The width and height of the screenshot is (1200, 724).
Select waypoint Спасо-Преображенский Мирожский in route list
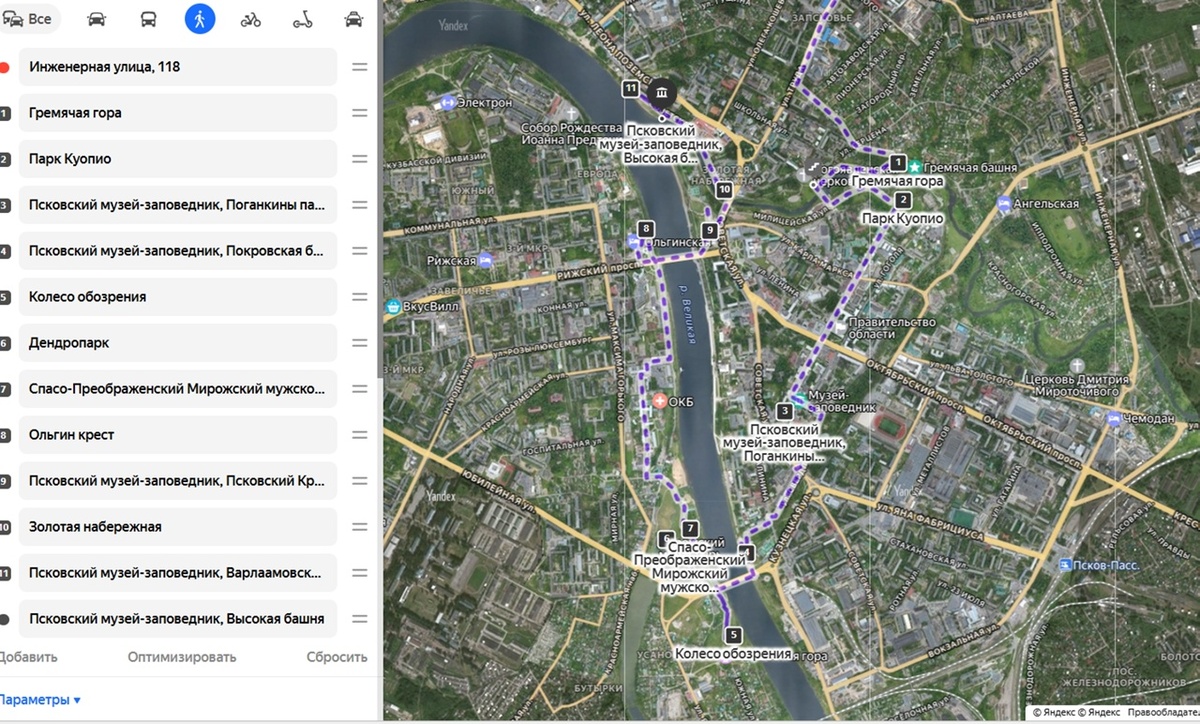[178, 389]
